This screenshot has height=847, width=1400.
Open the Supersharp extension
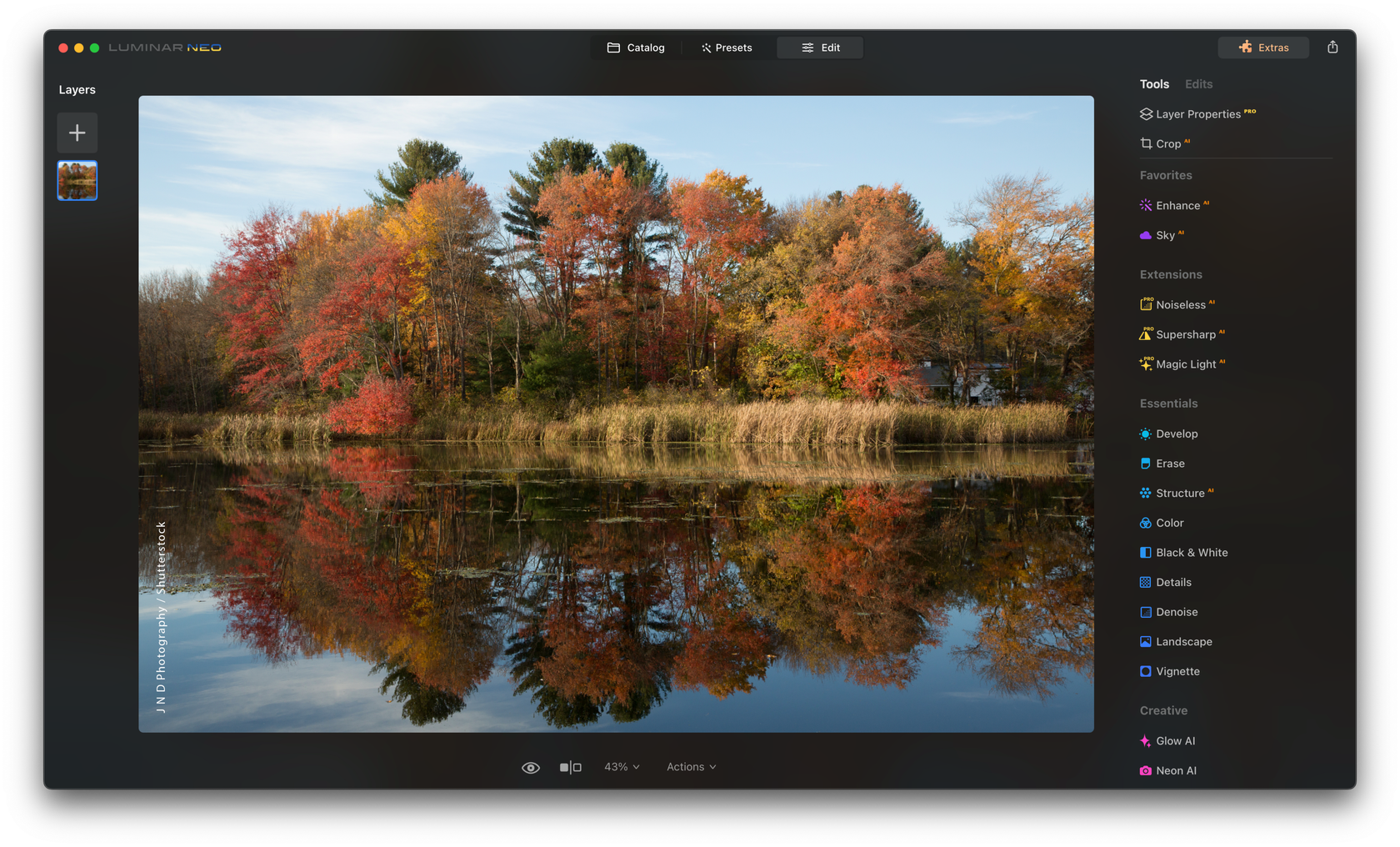(1188, 334)
